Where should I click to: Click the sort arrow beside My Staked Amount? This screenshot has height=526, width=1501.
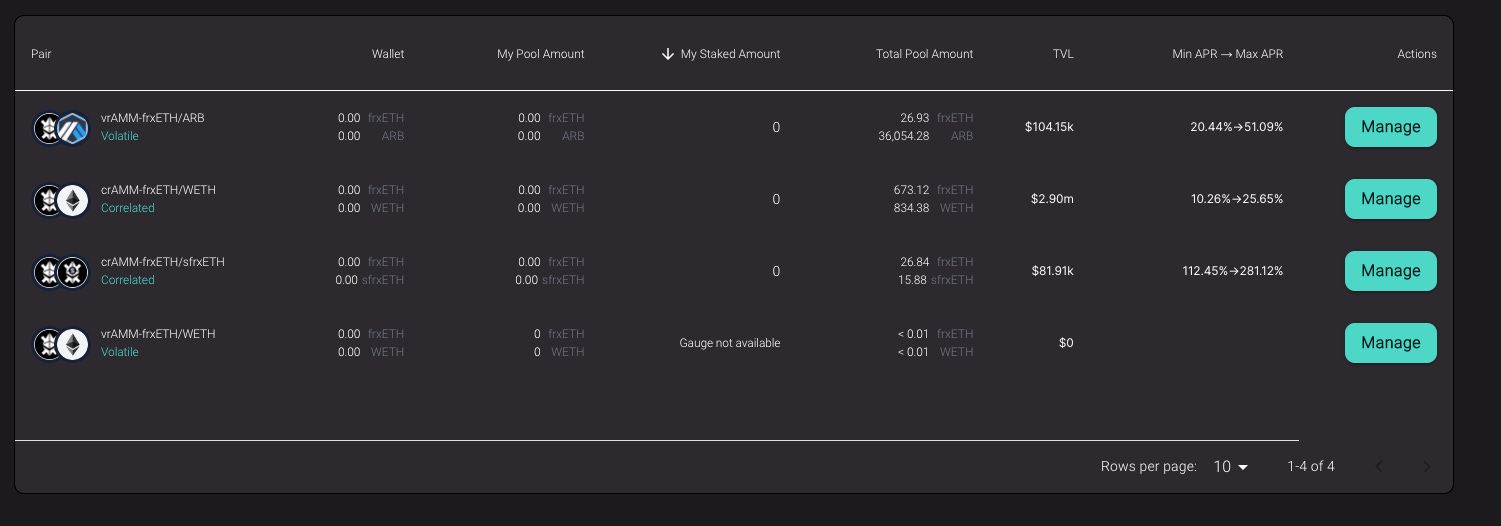pyautogui.click(x=668, y=54)
